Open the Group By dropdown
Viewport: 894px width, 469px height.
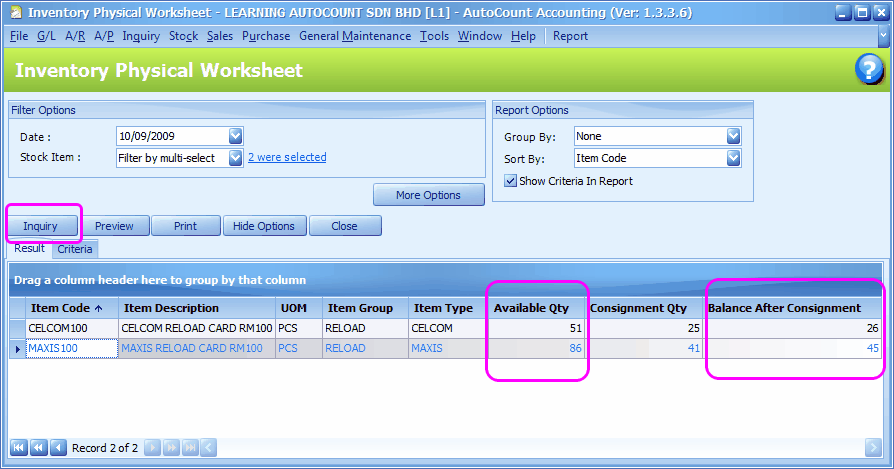(733, 136)
